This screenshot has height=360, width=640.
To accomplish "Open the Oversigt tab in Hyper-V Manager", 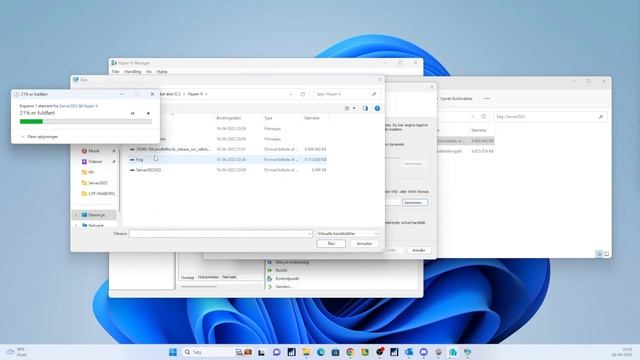I will [x=187, y=278].
